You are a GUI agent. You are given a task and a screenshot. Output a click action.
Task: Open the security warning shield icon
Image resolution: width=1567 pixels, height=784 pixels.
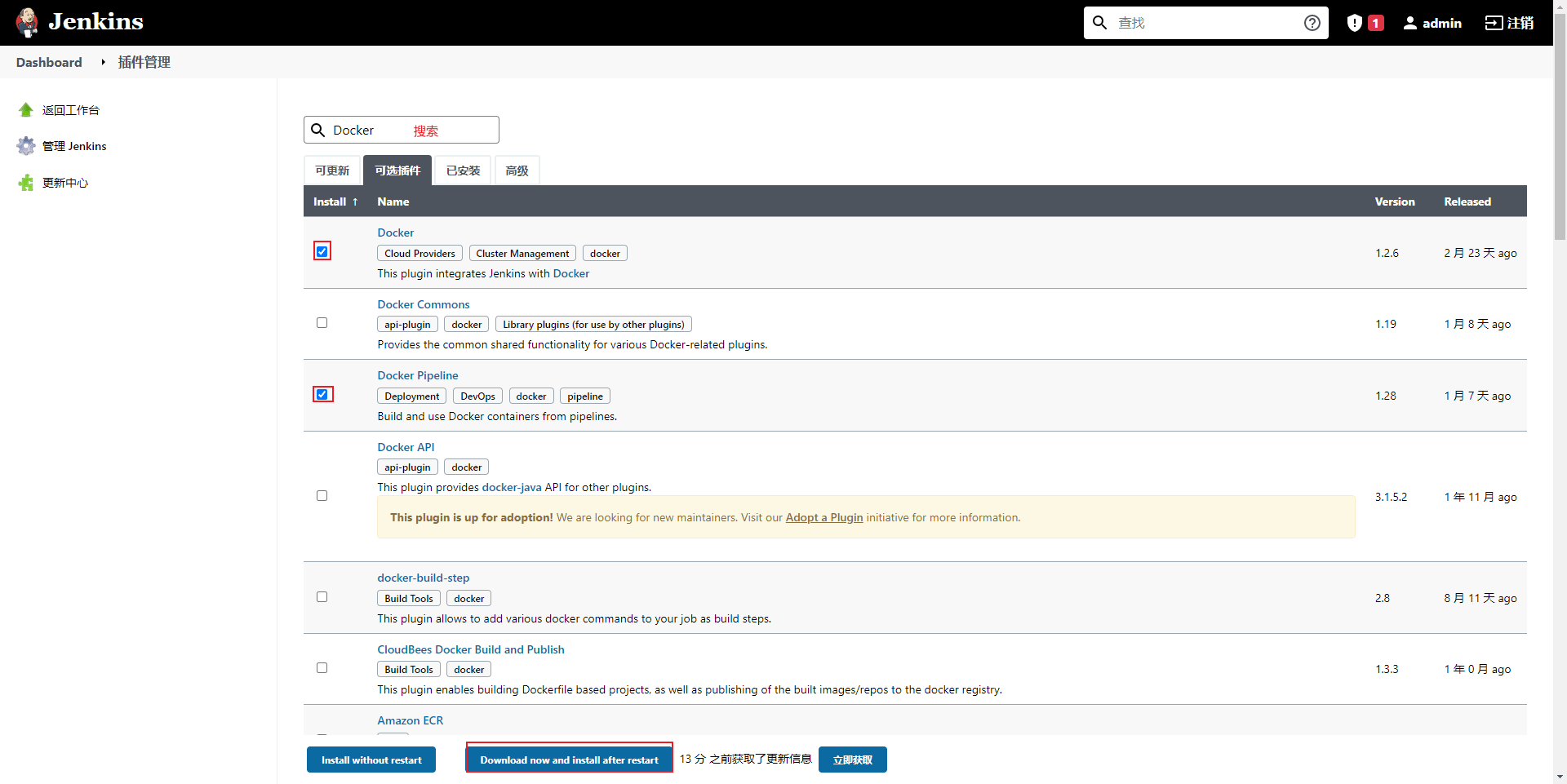(x=1355, y=23)
